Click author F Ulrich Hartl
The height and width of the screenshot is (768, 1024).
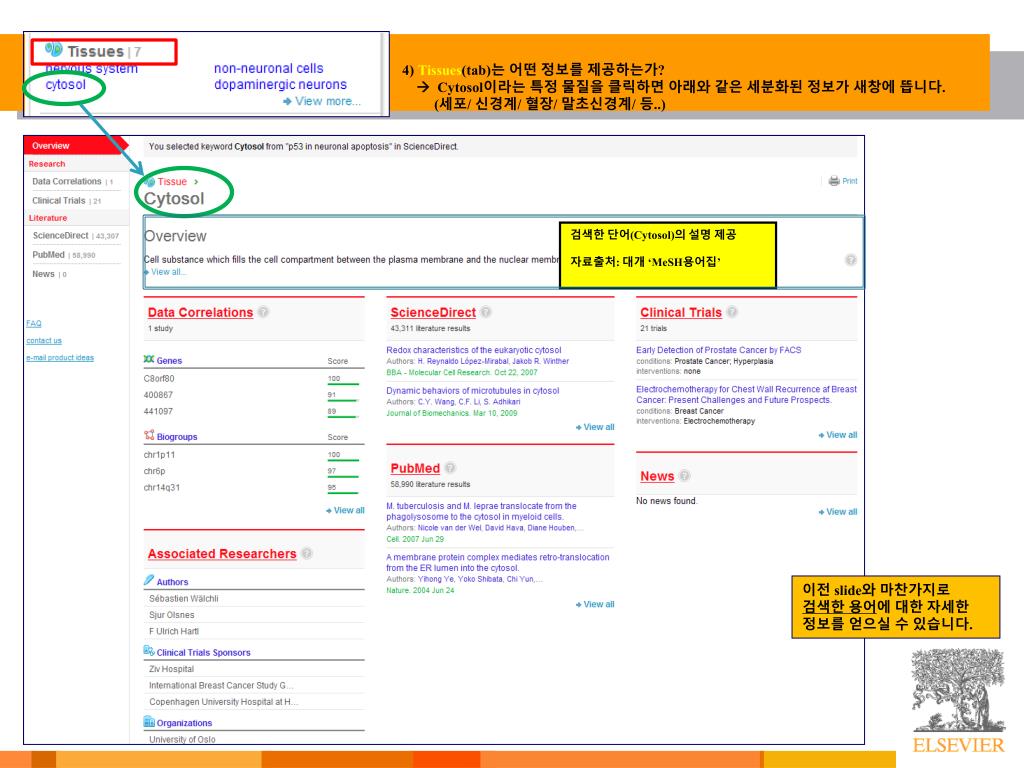coord(174,631)
